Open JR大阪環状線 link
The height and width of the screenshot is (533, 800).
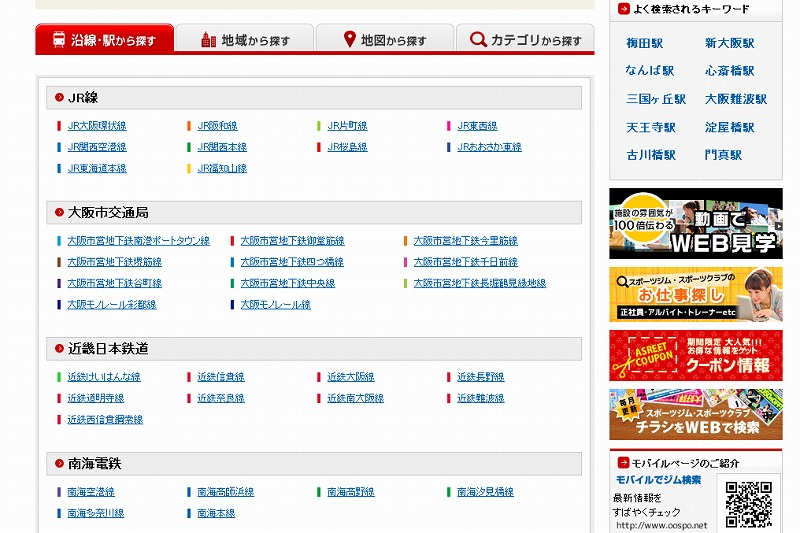tap(97, 125)
